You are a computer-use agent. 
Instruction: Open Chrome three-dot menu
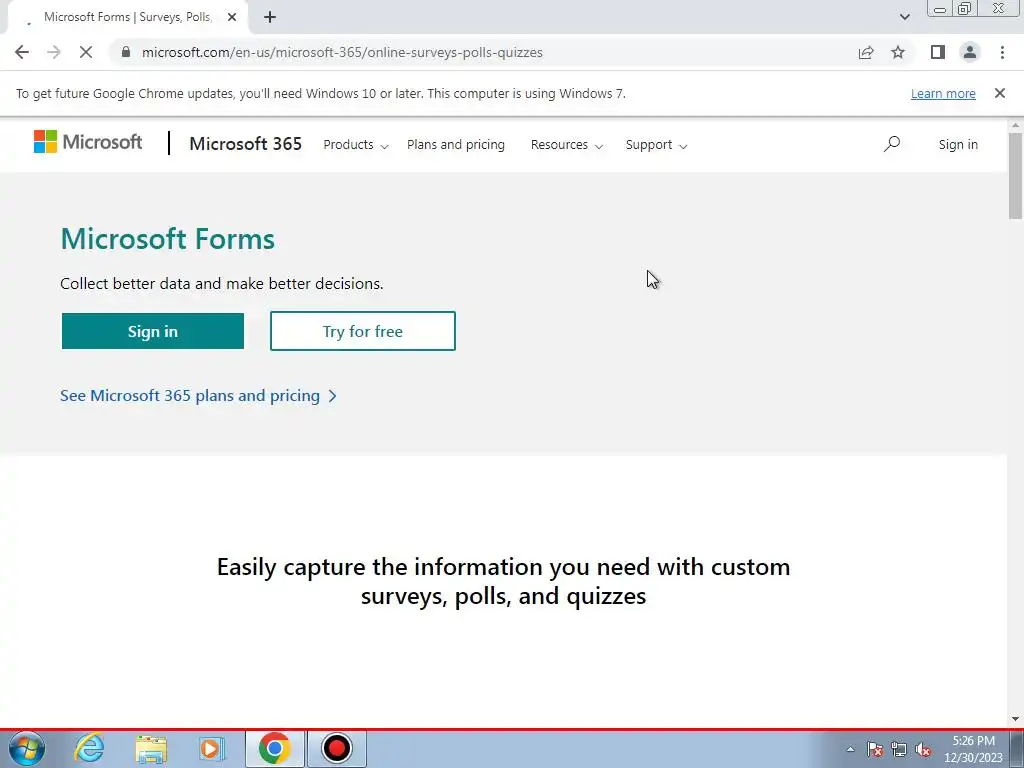tap(1002, 52)
